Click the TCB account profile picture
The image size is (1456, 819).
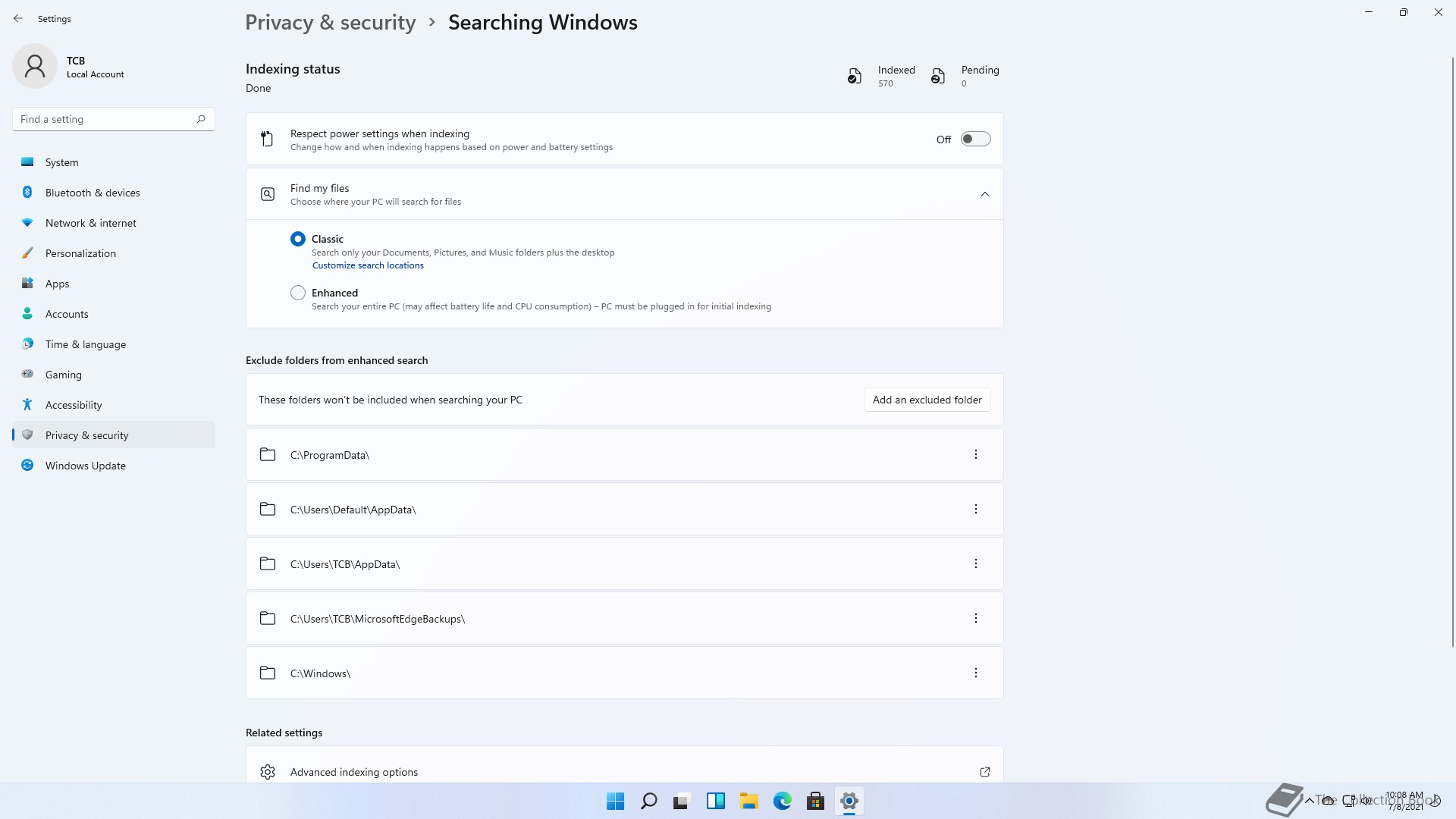(35, 67)
